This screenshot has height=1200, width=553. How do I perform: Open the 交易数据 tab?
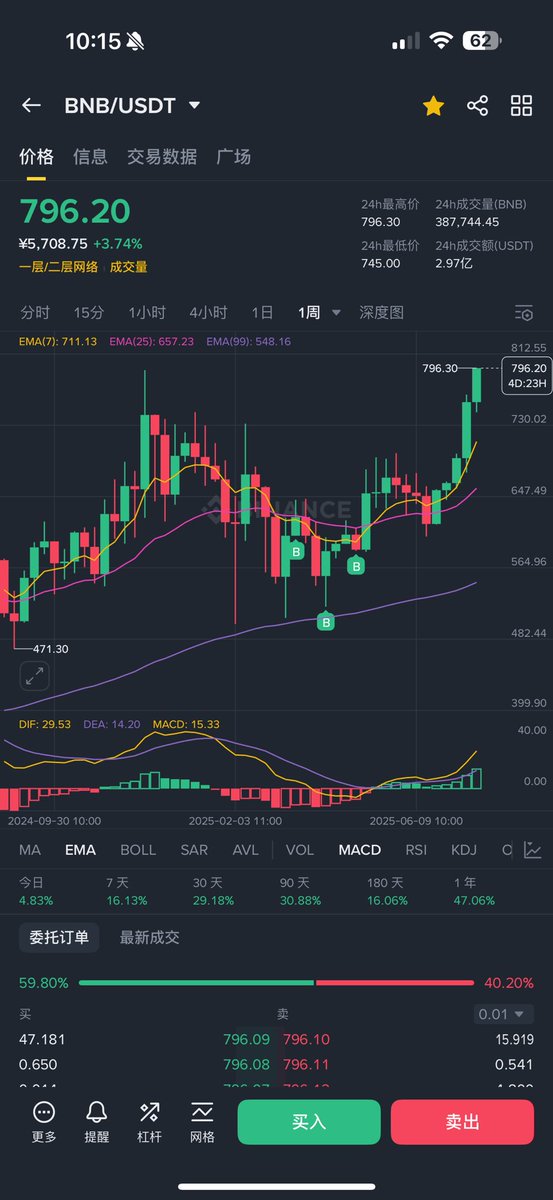tap(162, 156)
